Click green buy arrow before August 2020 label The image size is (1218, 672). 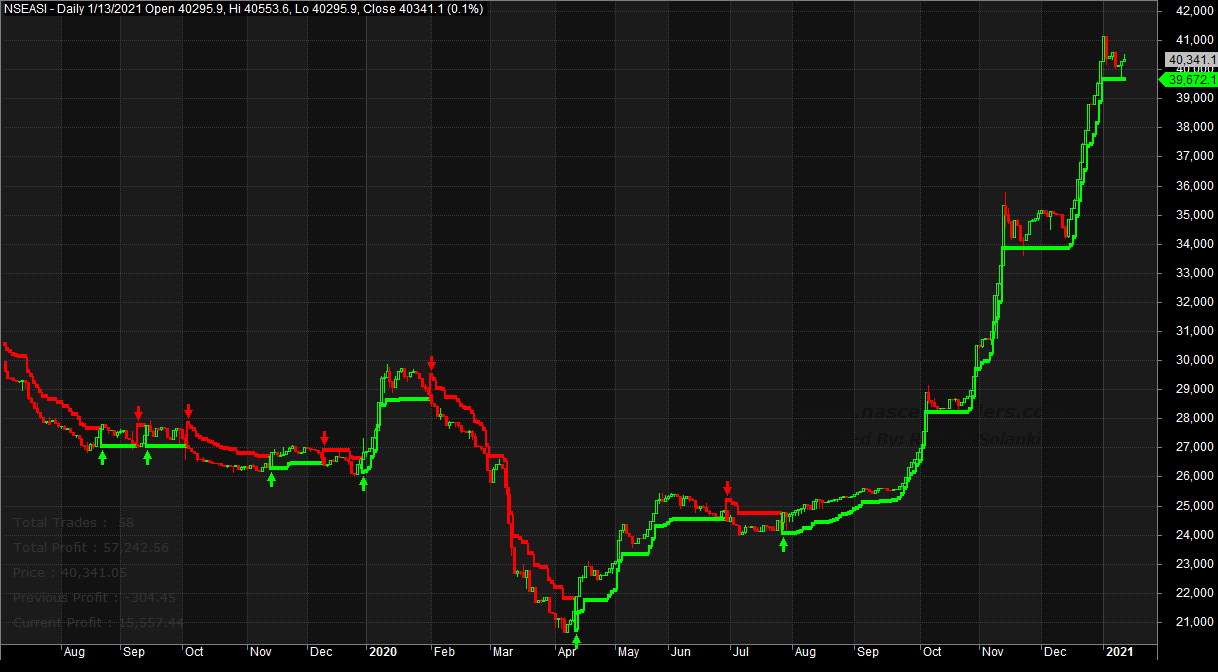tap(783, 545)
